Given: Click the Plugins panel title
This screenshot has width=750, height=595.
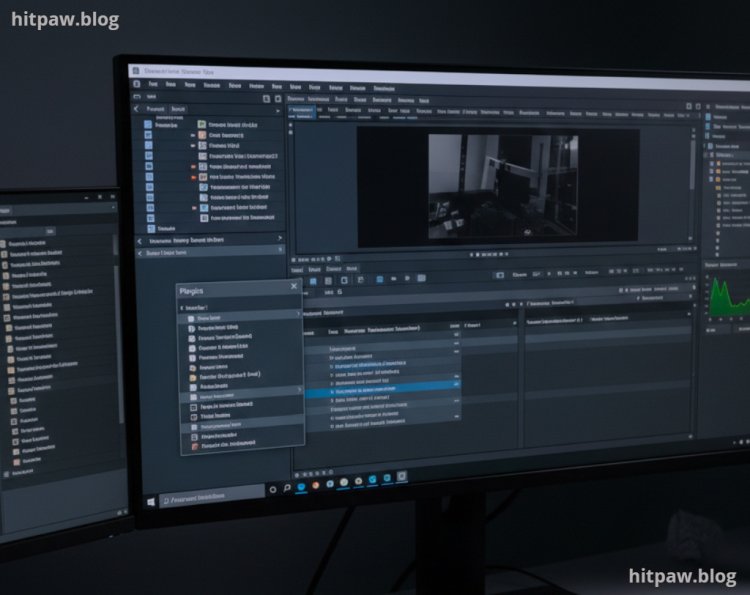Looking at the screenshot, I should coord(191,290).
